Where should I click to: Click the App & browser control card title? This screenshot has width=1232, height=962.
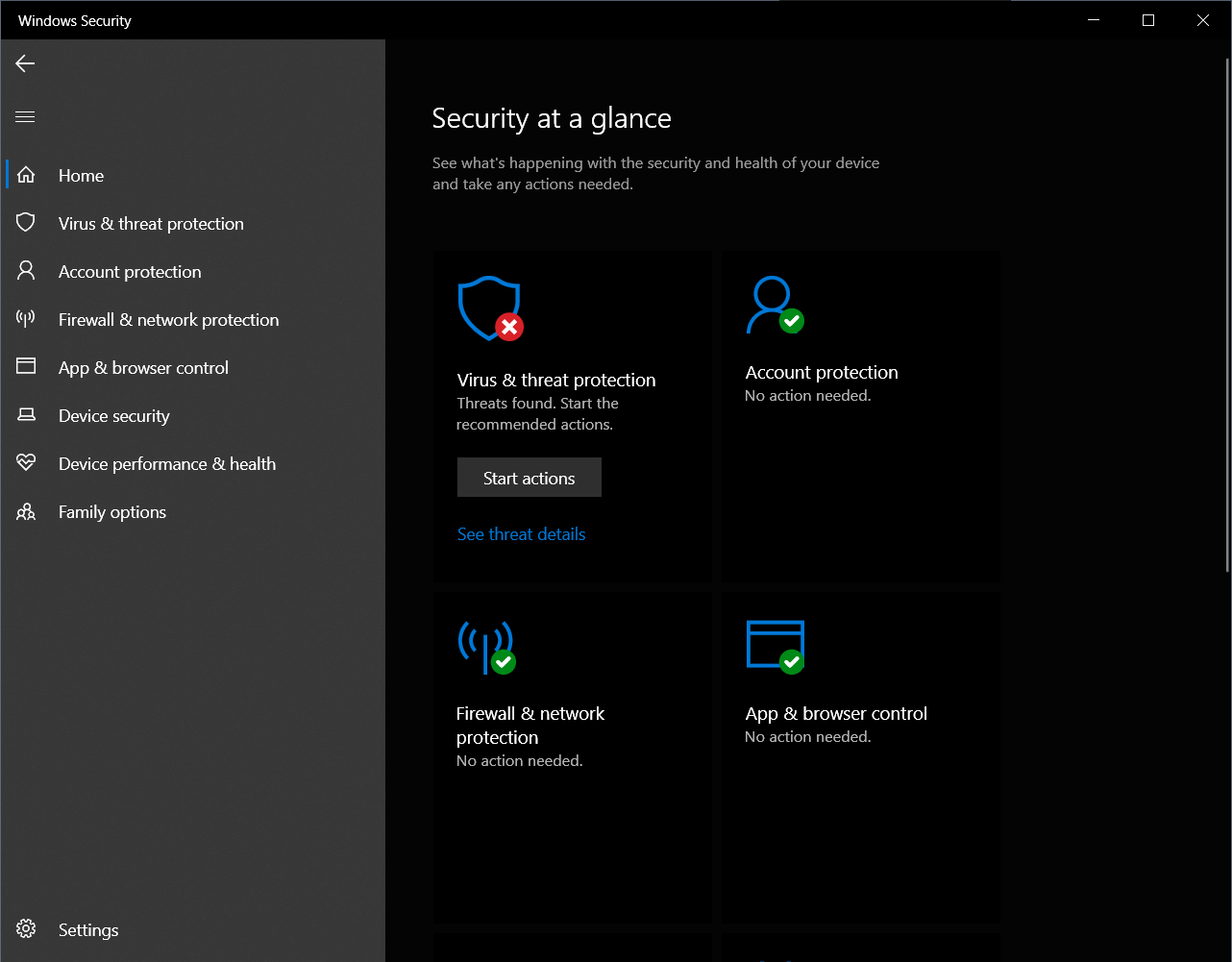click(x=836, y=713)
